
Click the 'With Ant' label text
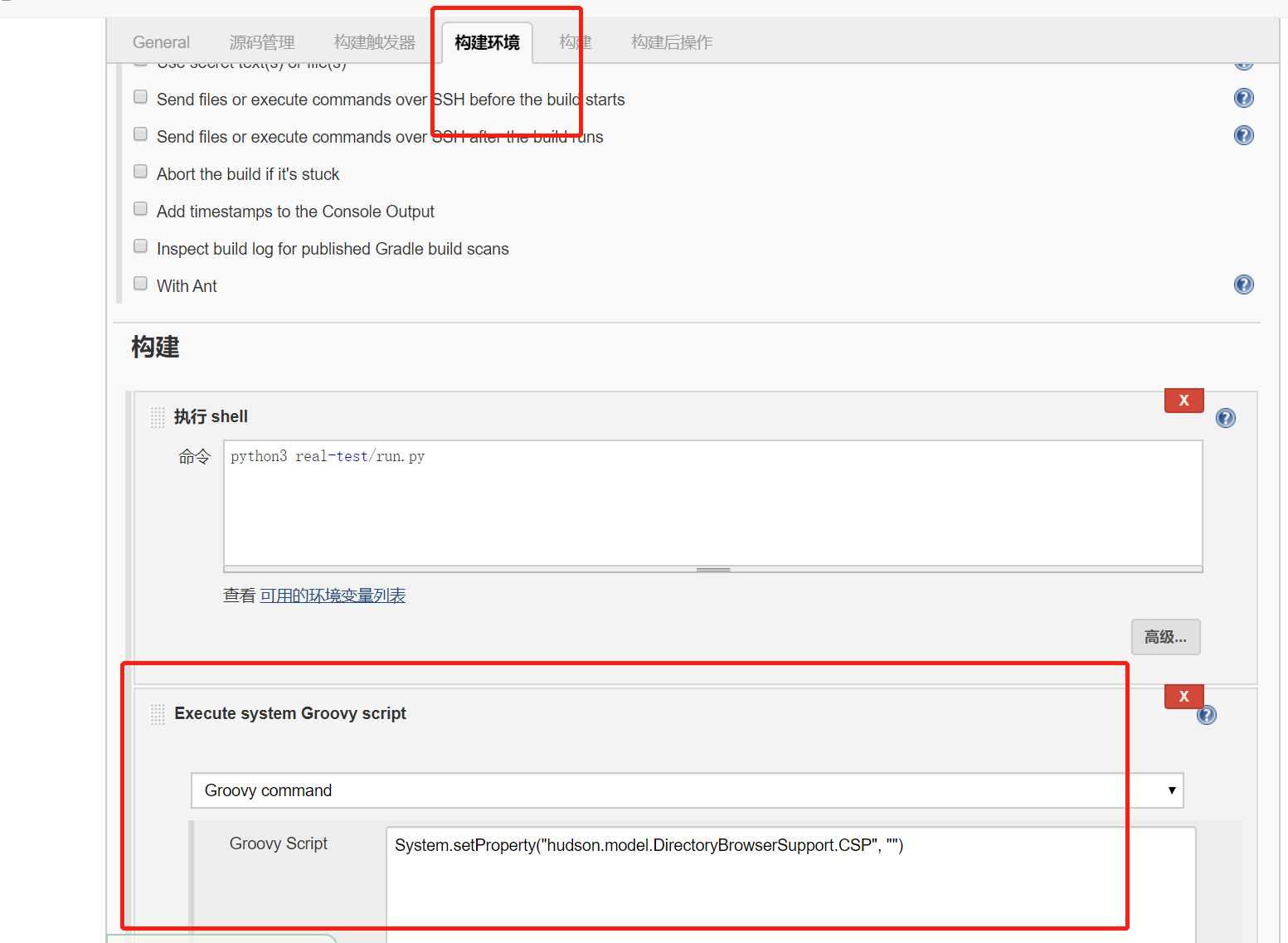[187, 286]
